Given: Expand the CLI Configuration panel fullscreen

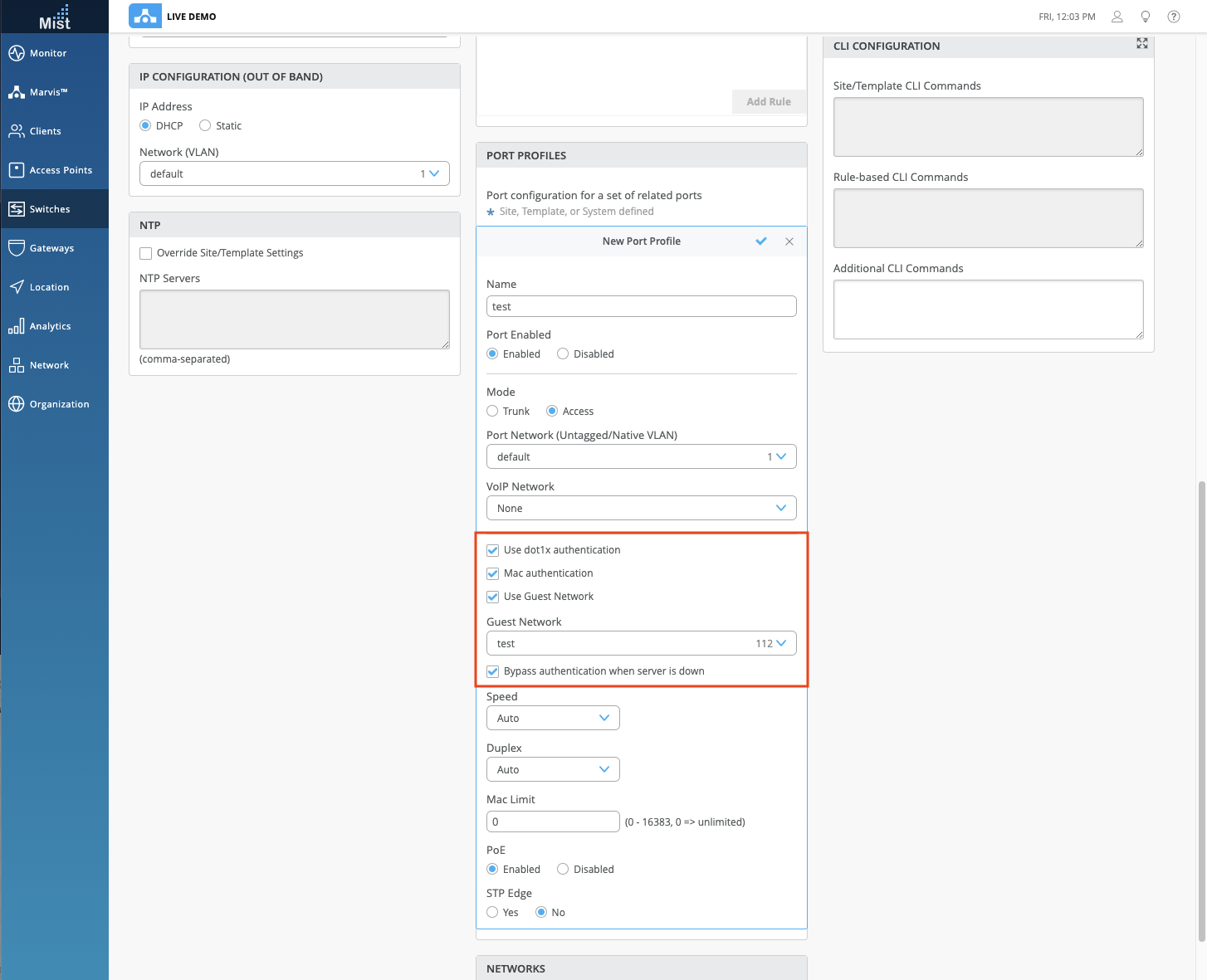Looking at the screenshot, I should (1142, 43).
